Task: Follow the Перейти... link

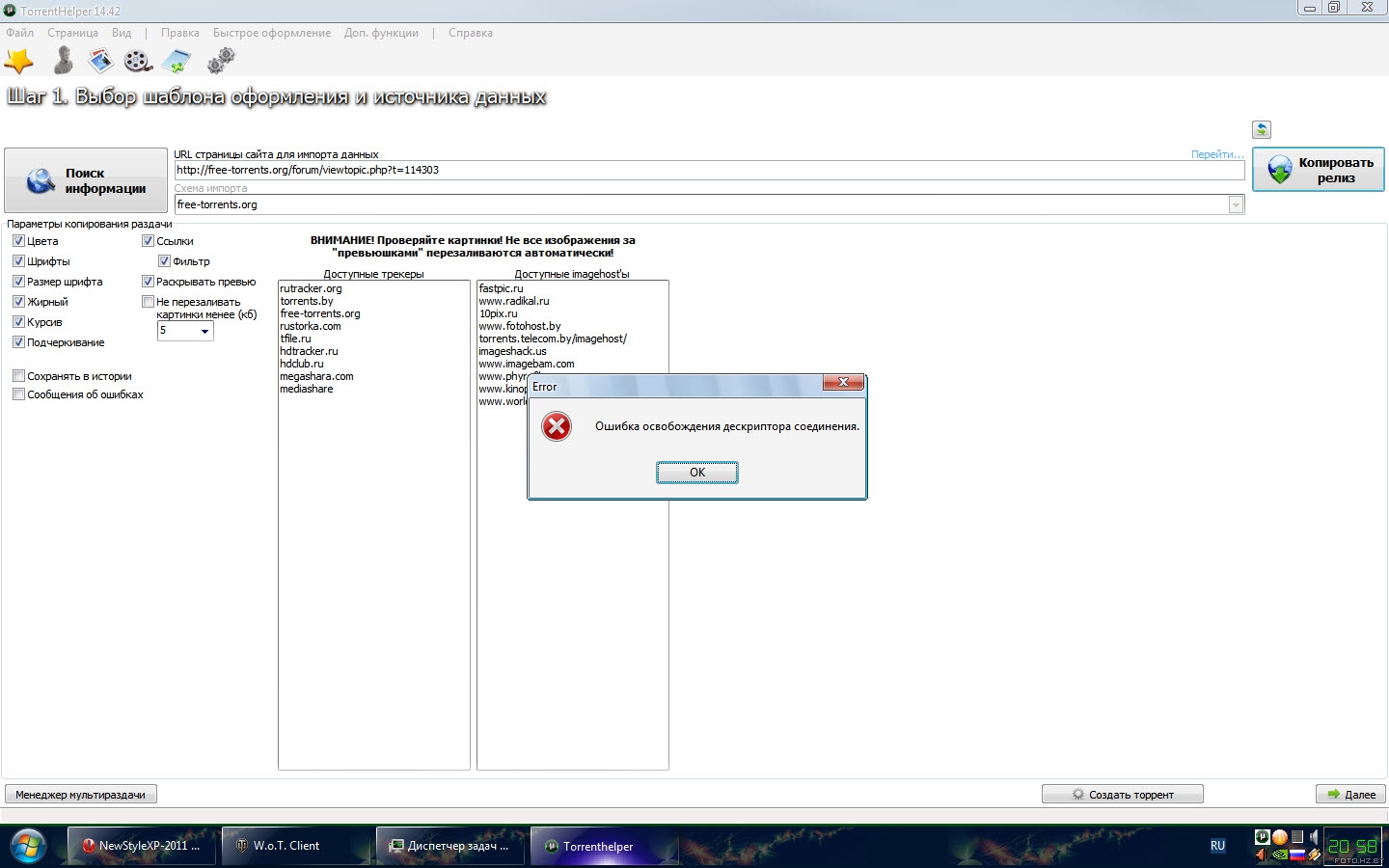Action: pos(1217,154)
